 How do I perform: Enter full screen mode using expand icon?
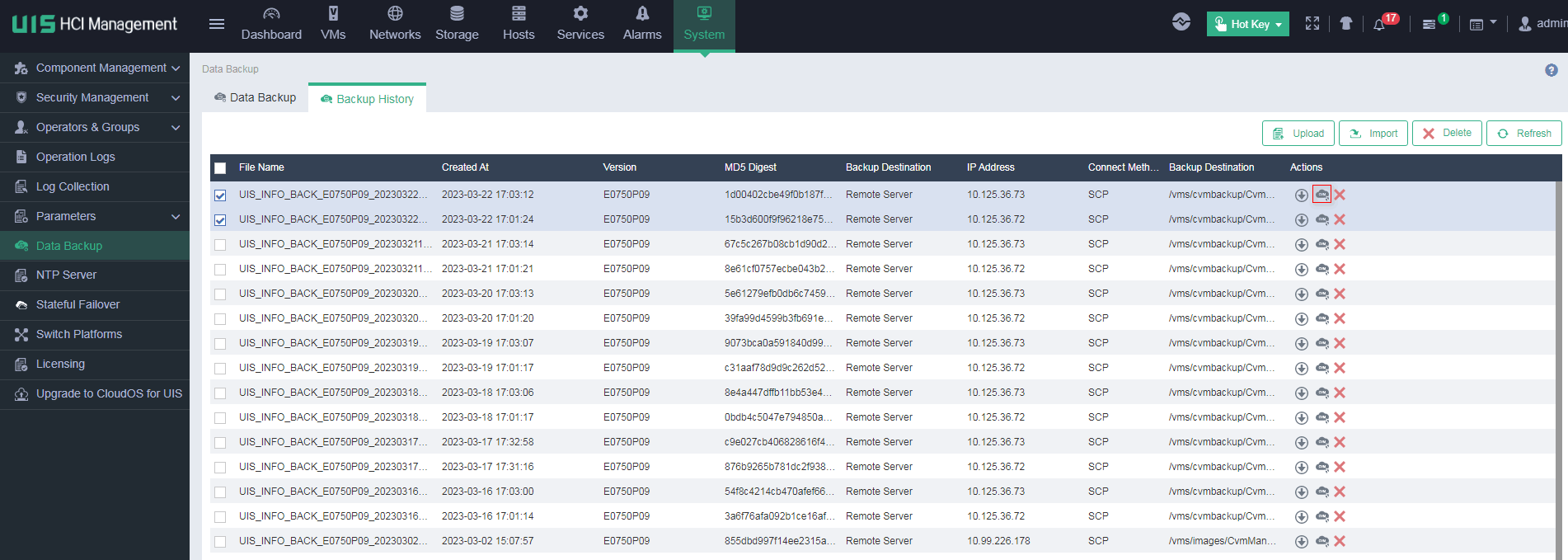pyautogui.click(x=1312, y=24)
